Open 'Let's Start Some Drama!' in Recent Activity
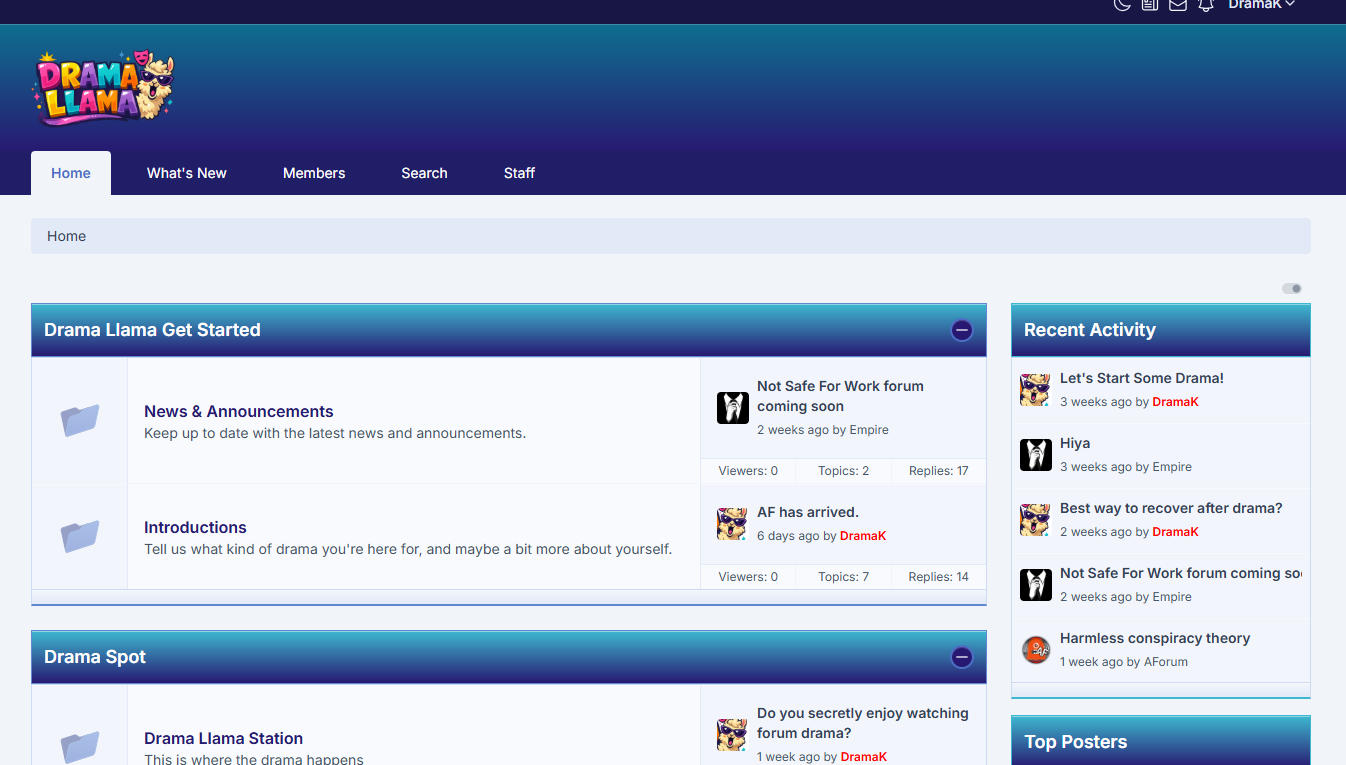The height and width of the screenshot is (765, 1346). click(x=1142, y=378)
